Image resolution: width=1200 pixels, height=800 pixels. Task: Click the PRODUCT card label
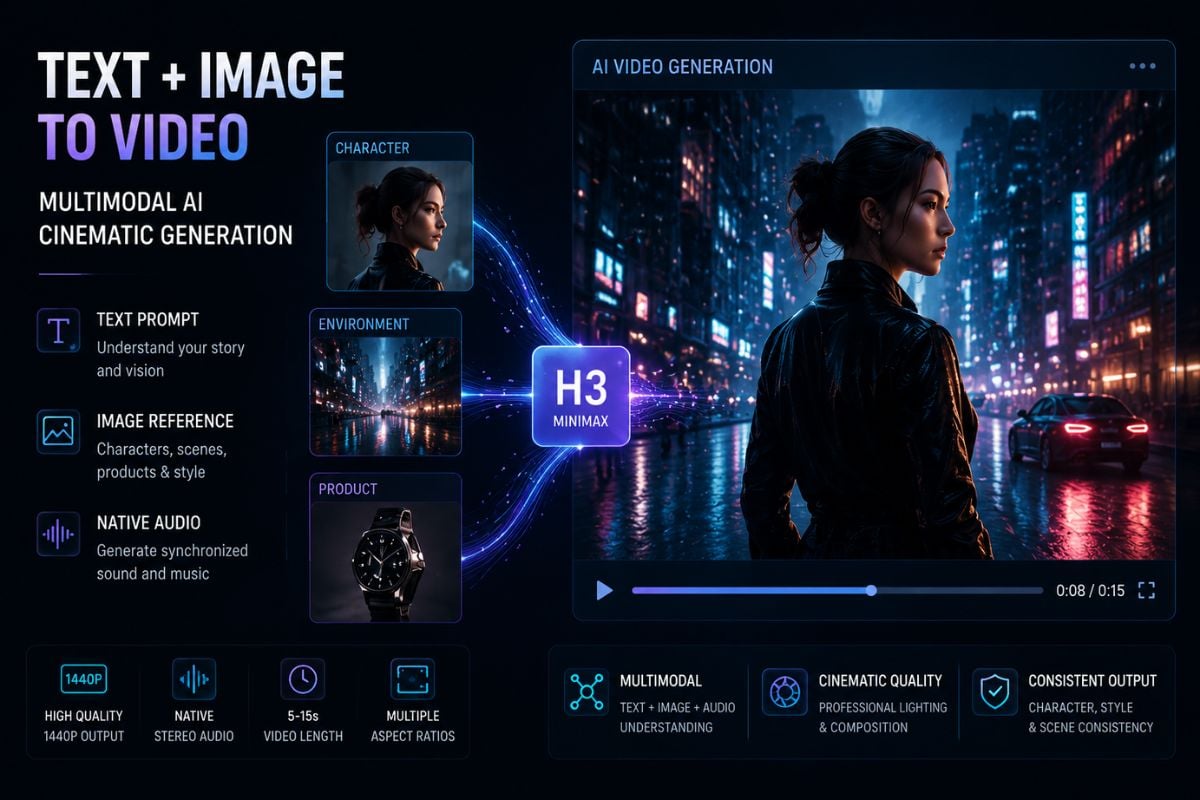(x=348, y=489)
